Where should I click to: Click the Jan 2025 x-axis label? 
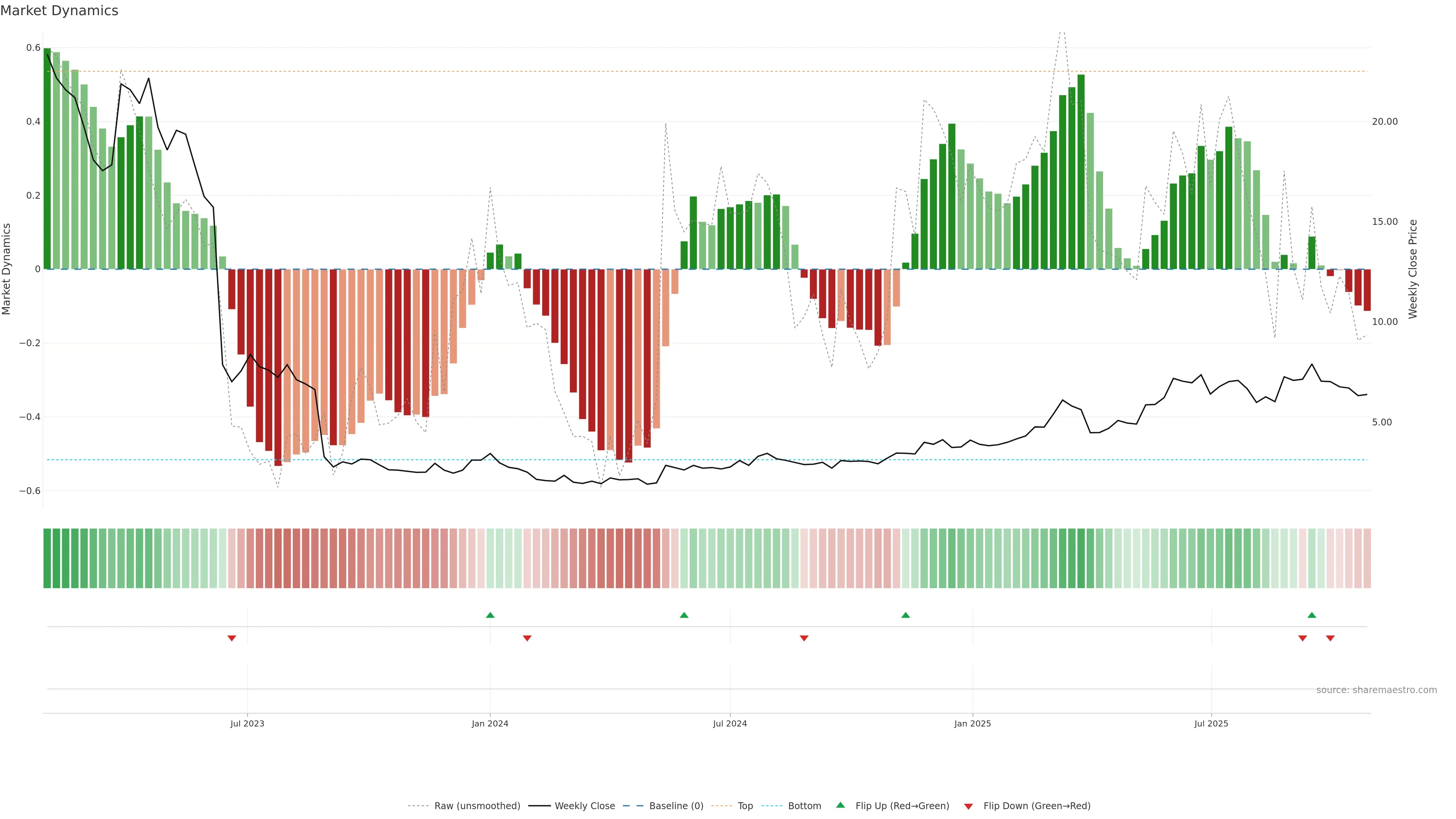pyautogui.click(x=972, y=723)
